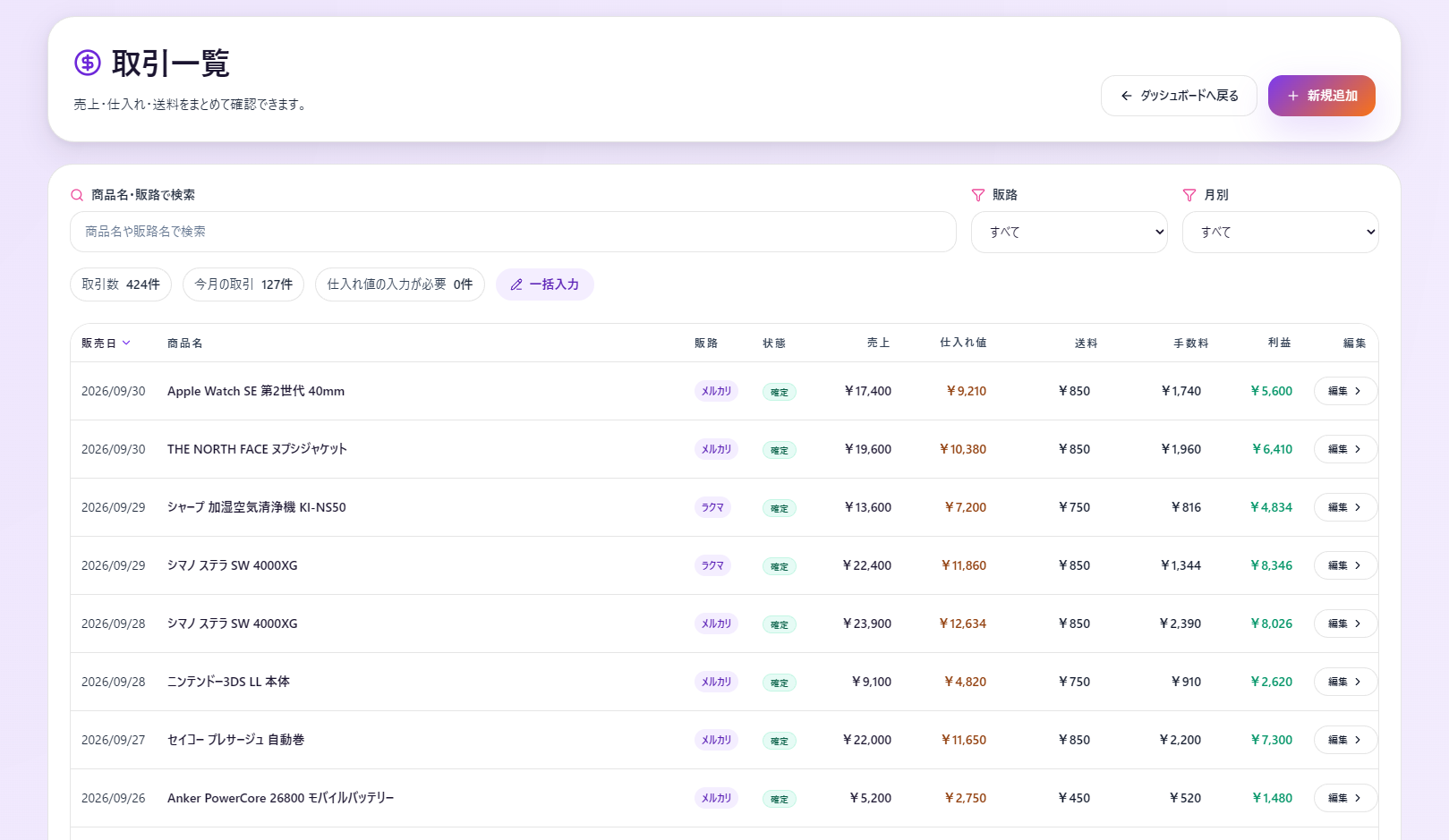The width and height of the screenshot is (1449, 840).
Task: Click the 今月の取引 127件 chip
Action: click(x=243, y=284)
